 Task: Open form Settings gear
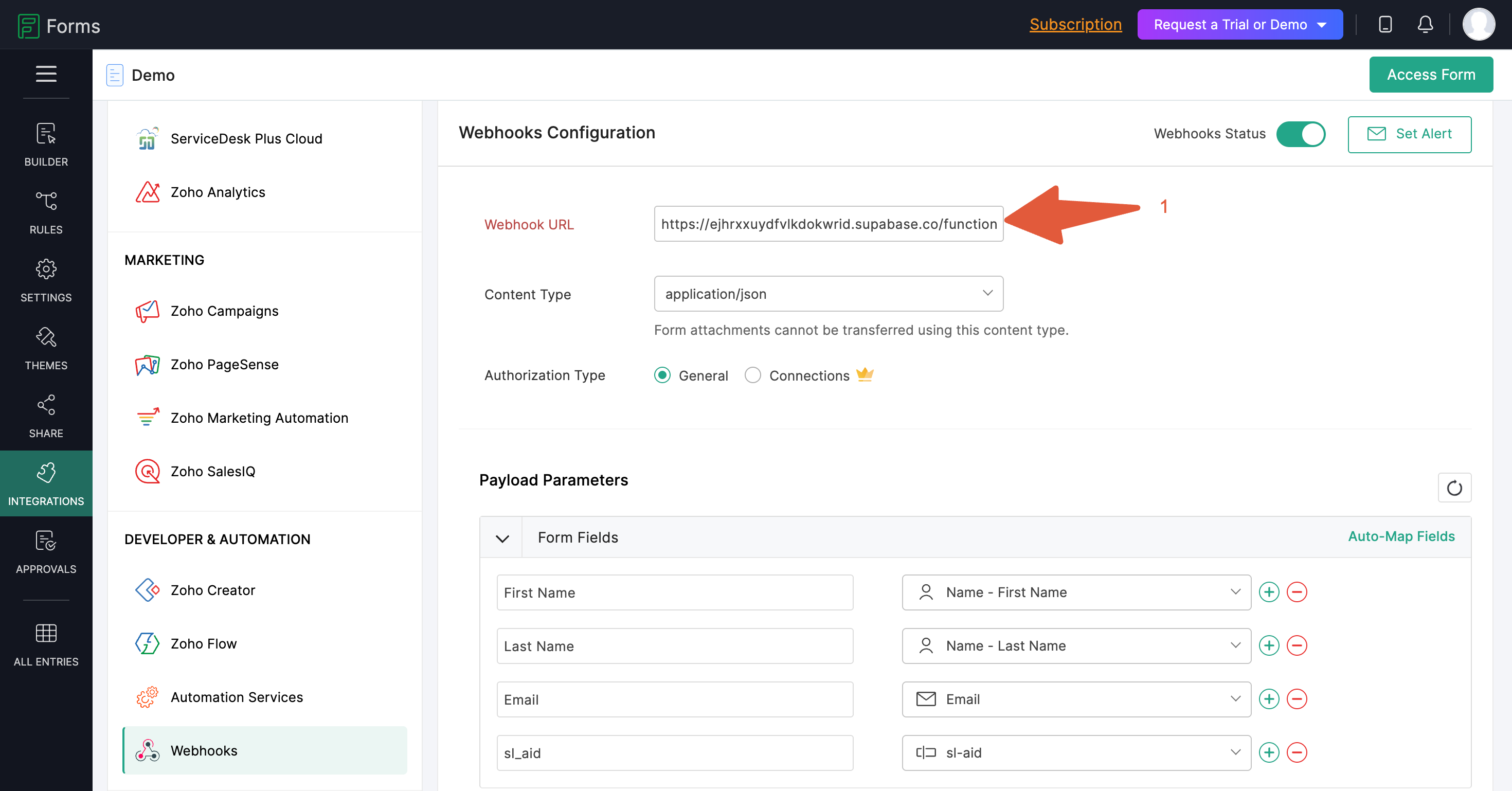[46, 280]
